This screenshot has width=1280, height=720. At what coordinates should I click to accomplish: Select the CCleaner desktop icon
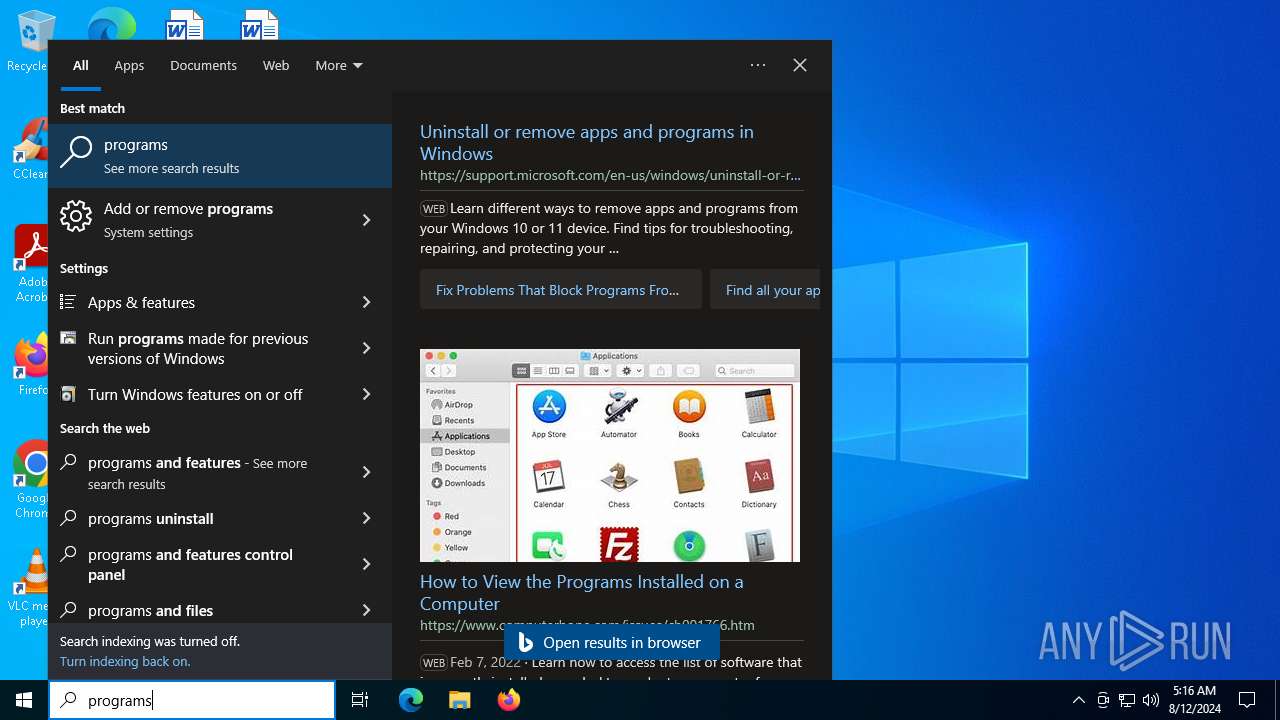pyautogui.click(x=32, y=148)
